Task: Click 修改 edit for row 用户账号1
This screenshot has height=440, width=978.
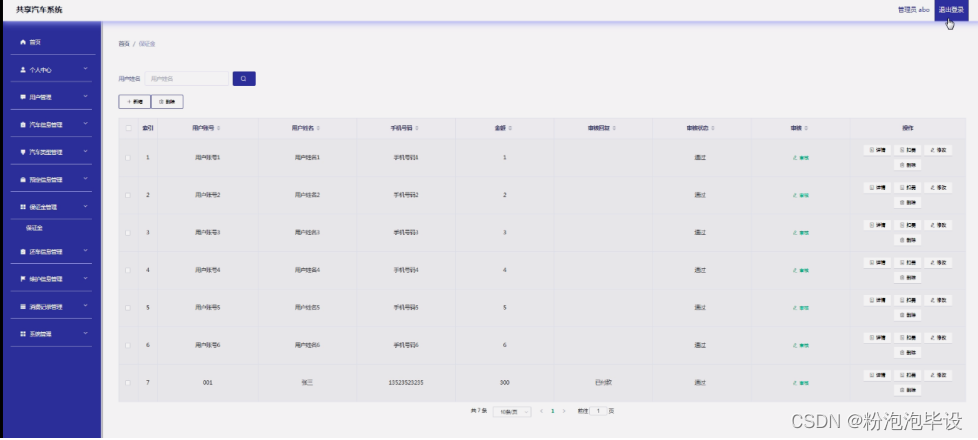Action: pos(938,150)
